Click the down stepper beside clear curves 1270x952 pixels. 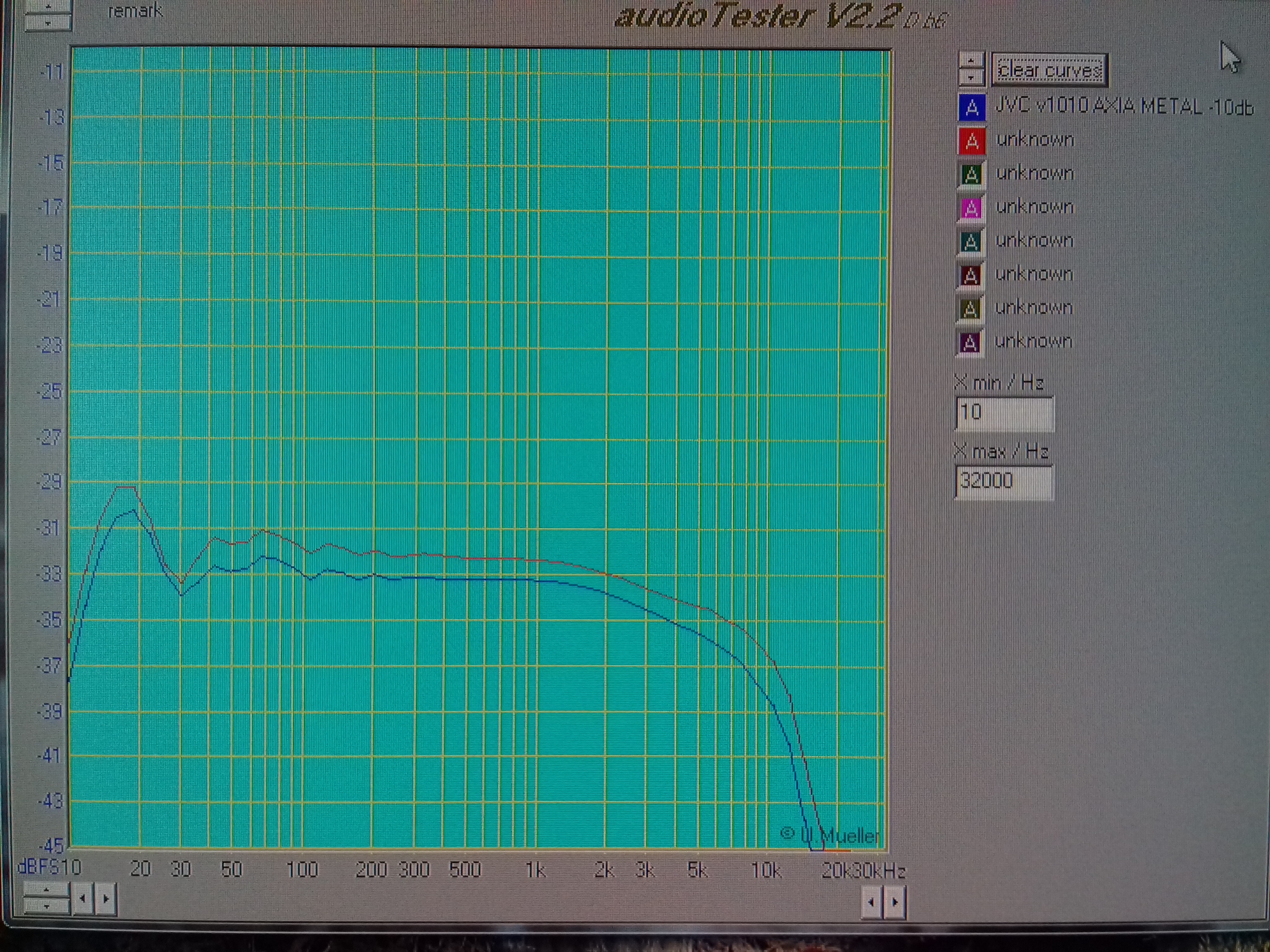click(971, 77)
